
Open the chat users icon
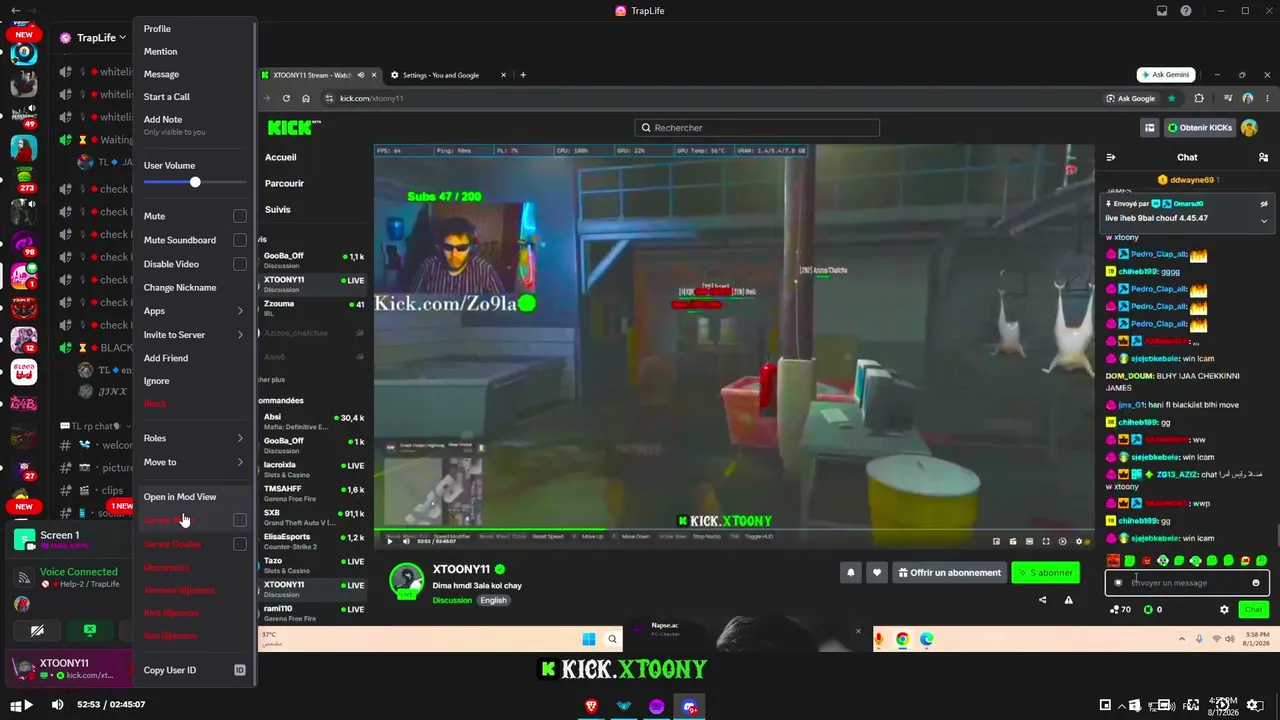pyautogui.click(x=1263, y=157)
